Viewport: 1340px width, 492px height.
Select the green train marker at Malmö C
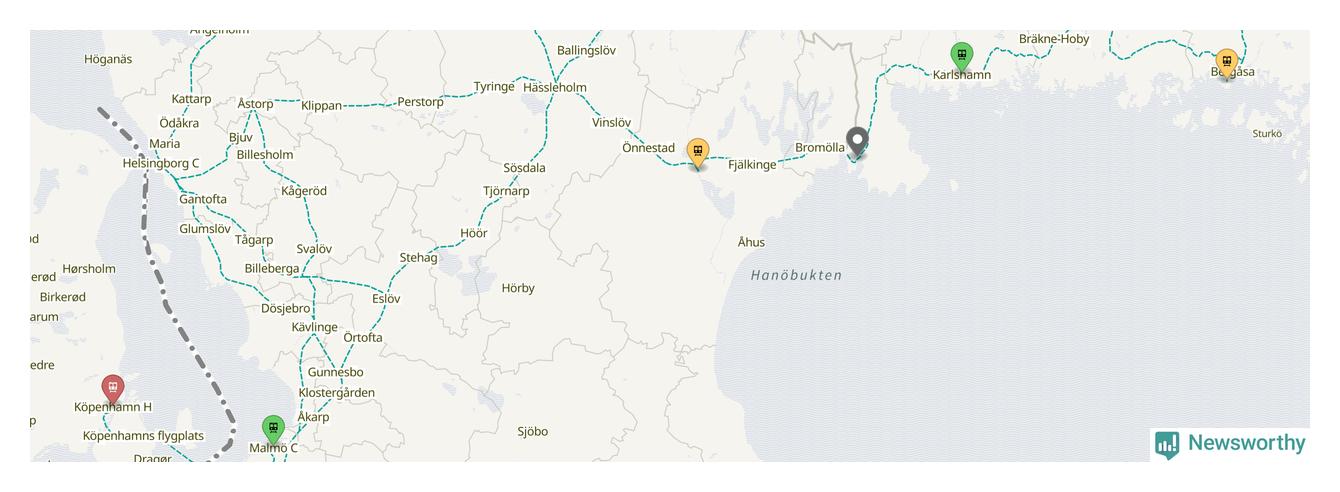click(x=273, y=429)
